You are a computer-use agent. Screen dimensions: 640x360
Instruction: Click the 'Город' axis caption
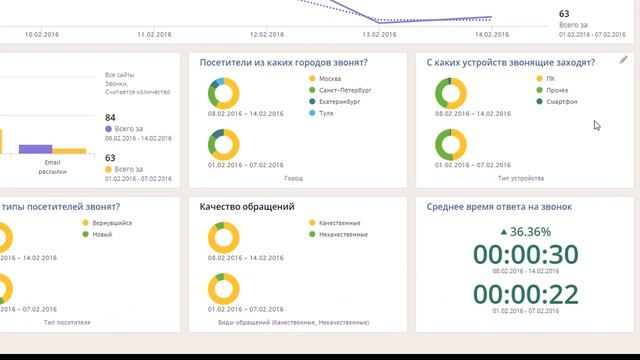coord(293,178)
